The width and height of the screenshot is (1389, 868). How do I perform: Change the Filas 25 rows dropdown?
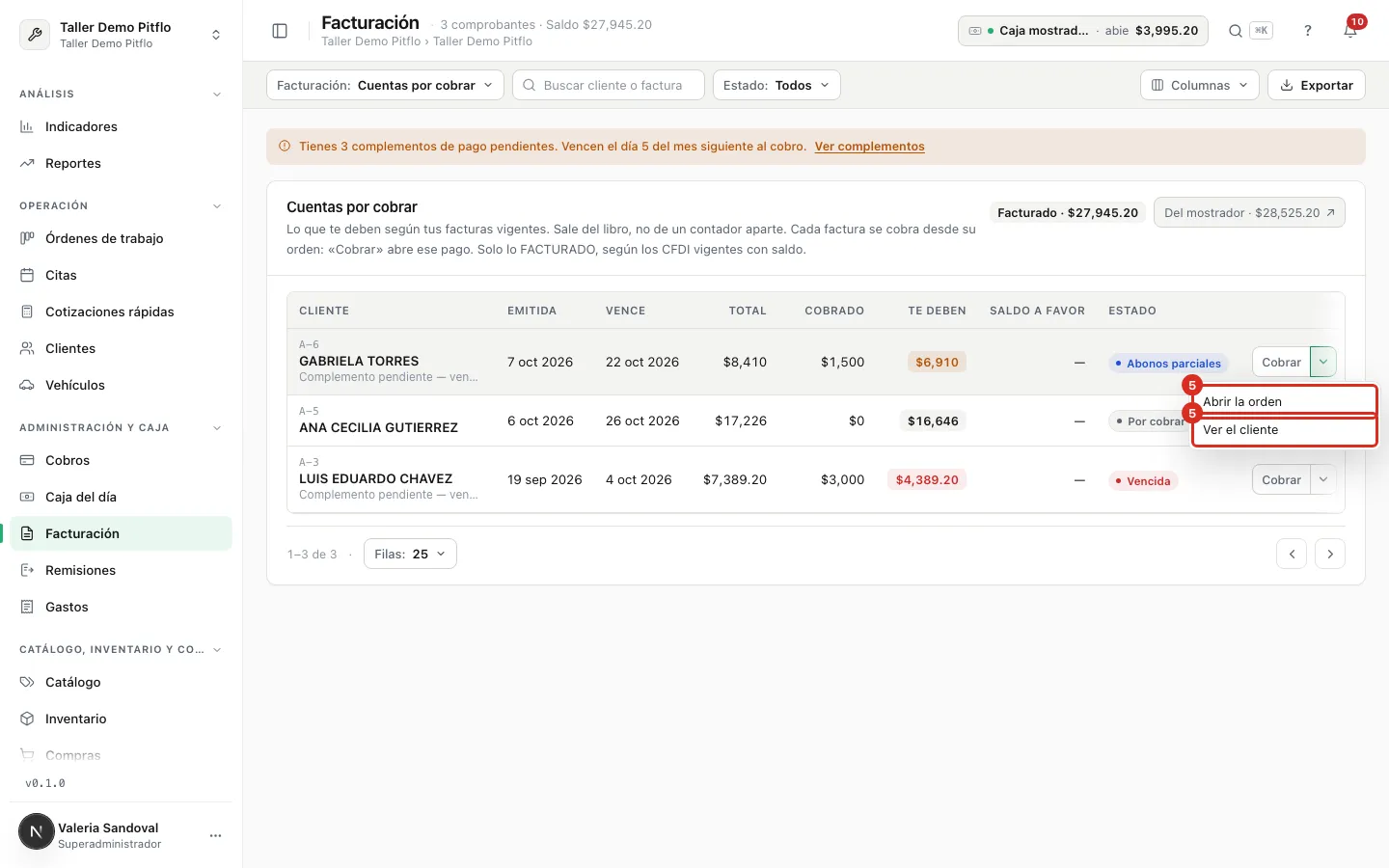[x=410, y=554]
